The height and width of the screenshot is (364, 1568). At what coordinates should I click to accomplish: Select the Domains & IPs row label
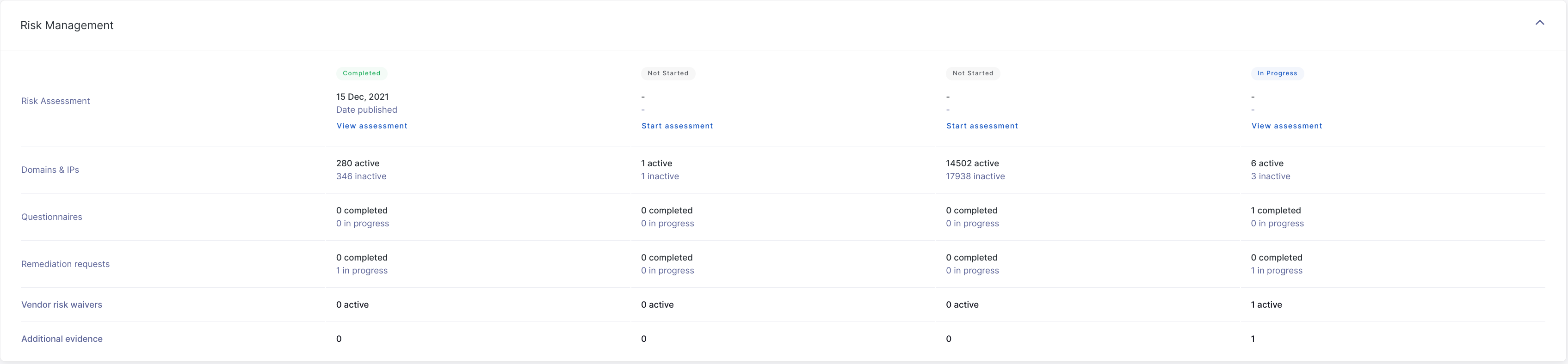point(50,170)
